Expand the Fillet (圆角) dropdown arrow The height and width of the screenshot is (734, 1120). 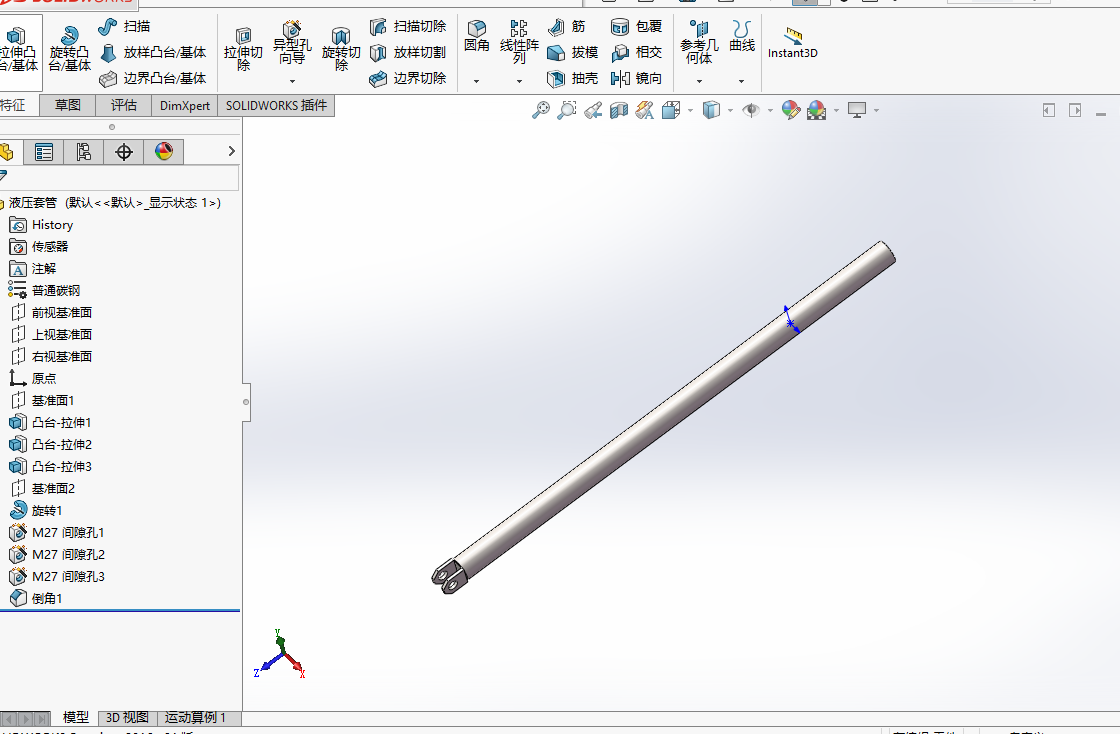point(476,81)
